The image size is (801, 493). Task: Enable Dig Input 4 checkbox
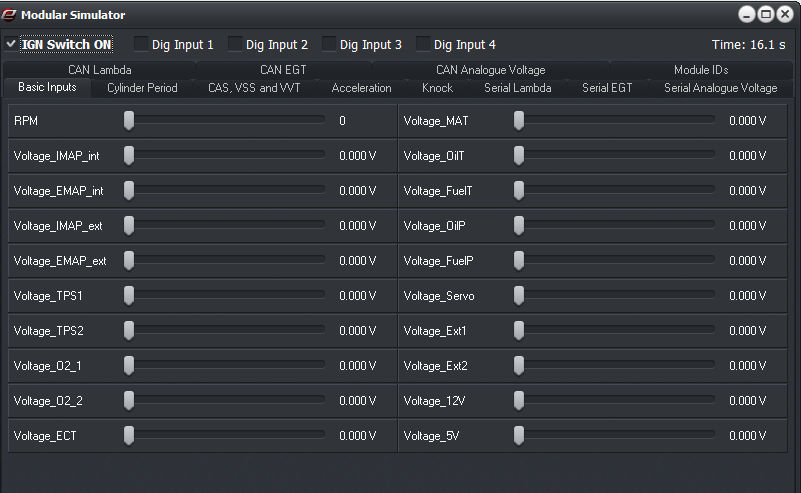point(422,44)
